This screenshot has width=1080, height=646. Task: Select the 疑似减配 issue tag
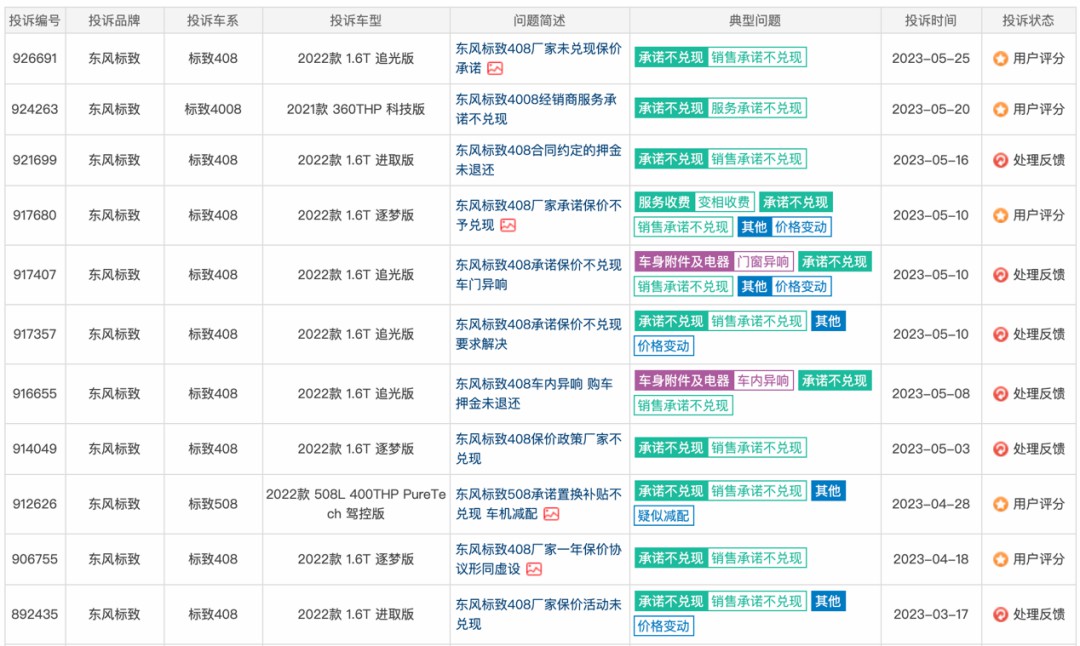tap(664, 516)
